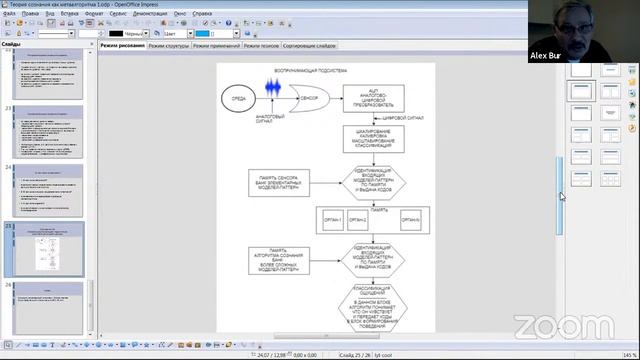Choose the Symbol Shapes smiley tool

pyautogui.click(x=98, y=345)
